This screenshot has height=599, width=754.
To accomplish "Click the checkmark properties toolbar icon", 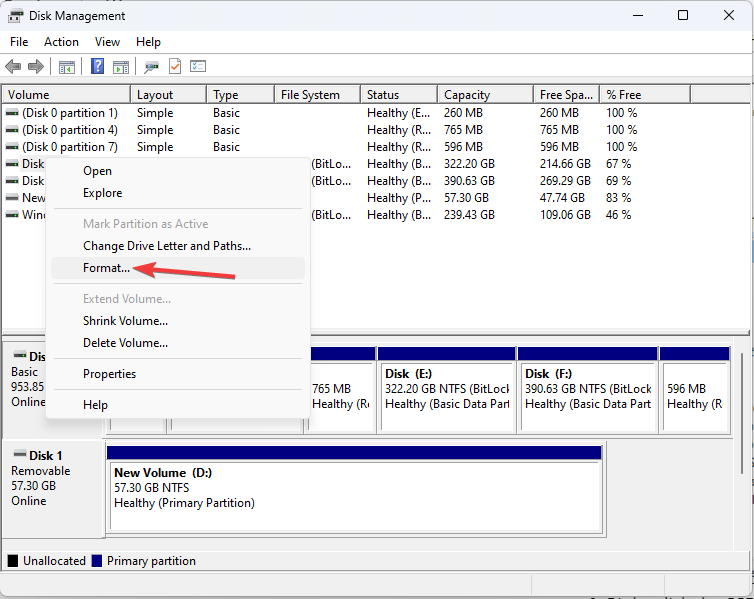I will click(x=175, y=66).
